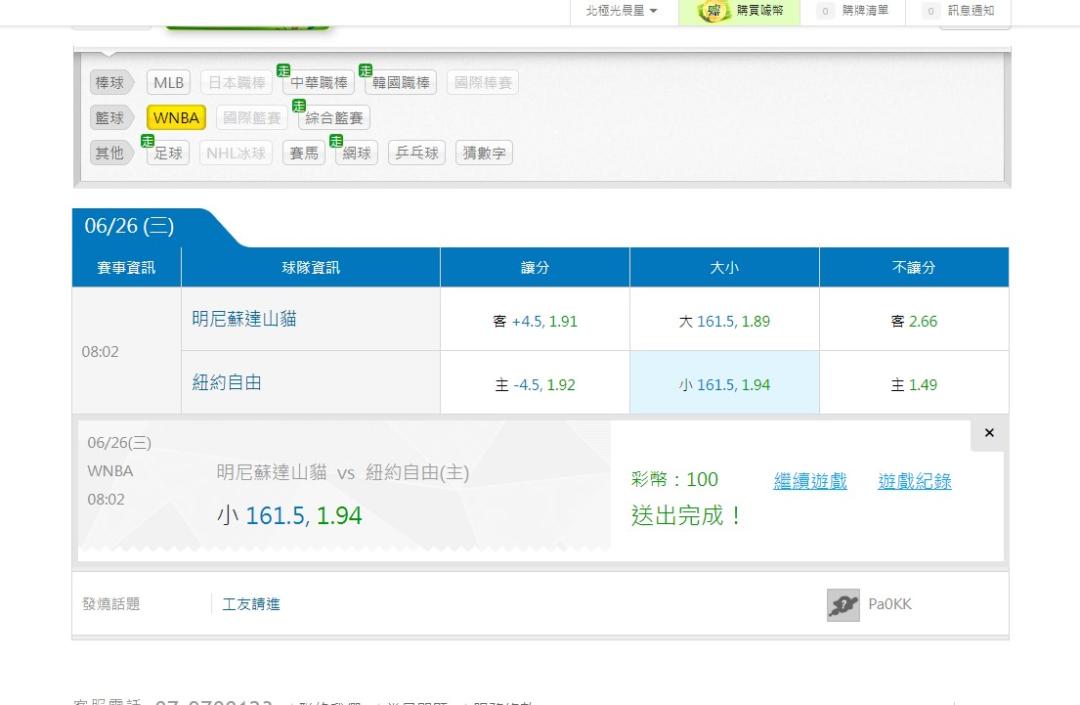Click the 彩幣：100 amount text

(x=674, y=479)
